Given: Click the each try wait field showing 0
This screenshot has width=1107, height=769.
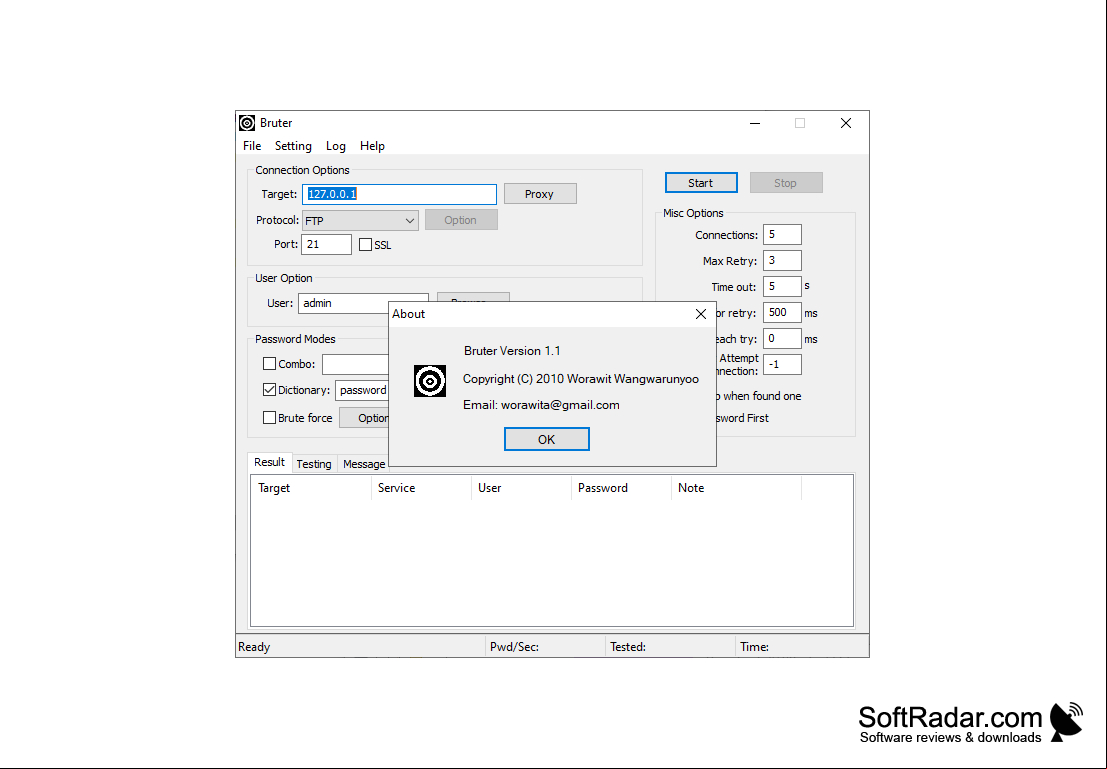Looking at the screenshot, I should pyautogui.click(x=782, y=339).
